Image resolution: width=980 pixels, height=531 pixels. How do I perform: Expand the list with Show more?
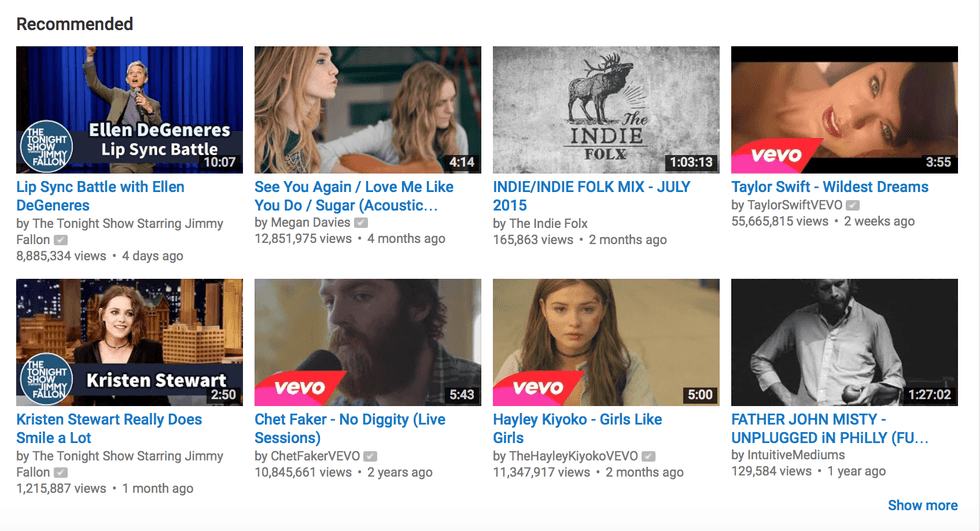point(922,506)
